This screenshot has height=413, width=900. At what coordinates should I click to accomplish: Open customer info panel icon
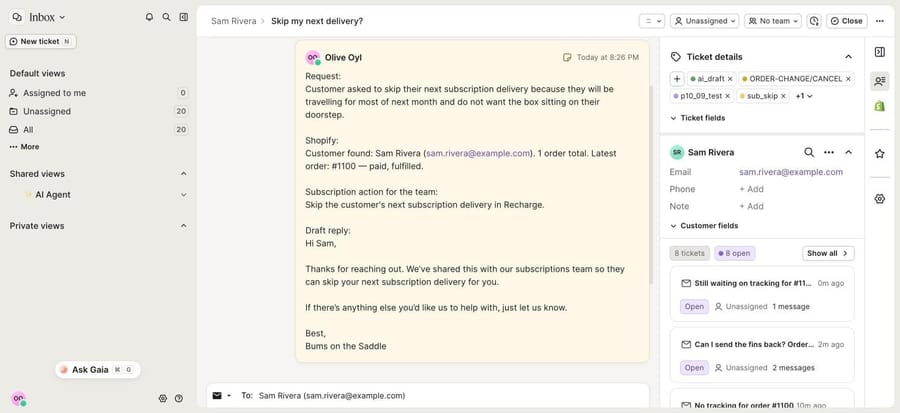(x=879, y=81)
